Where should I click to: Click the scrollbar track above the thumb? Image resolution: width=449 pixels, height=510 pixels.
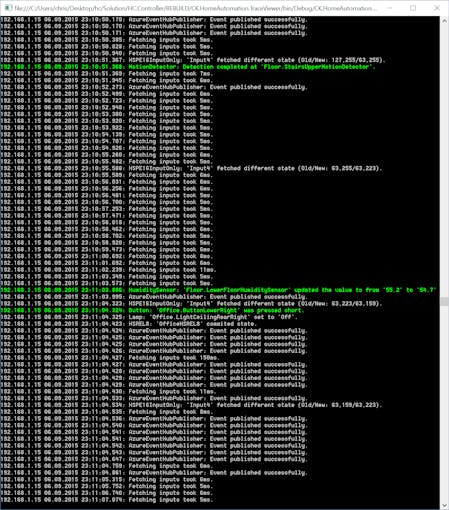pyautogui.click(x=444, y=160)
